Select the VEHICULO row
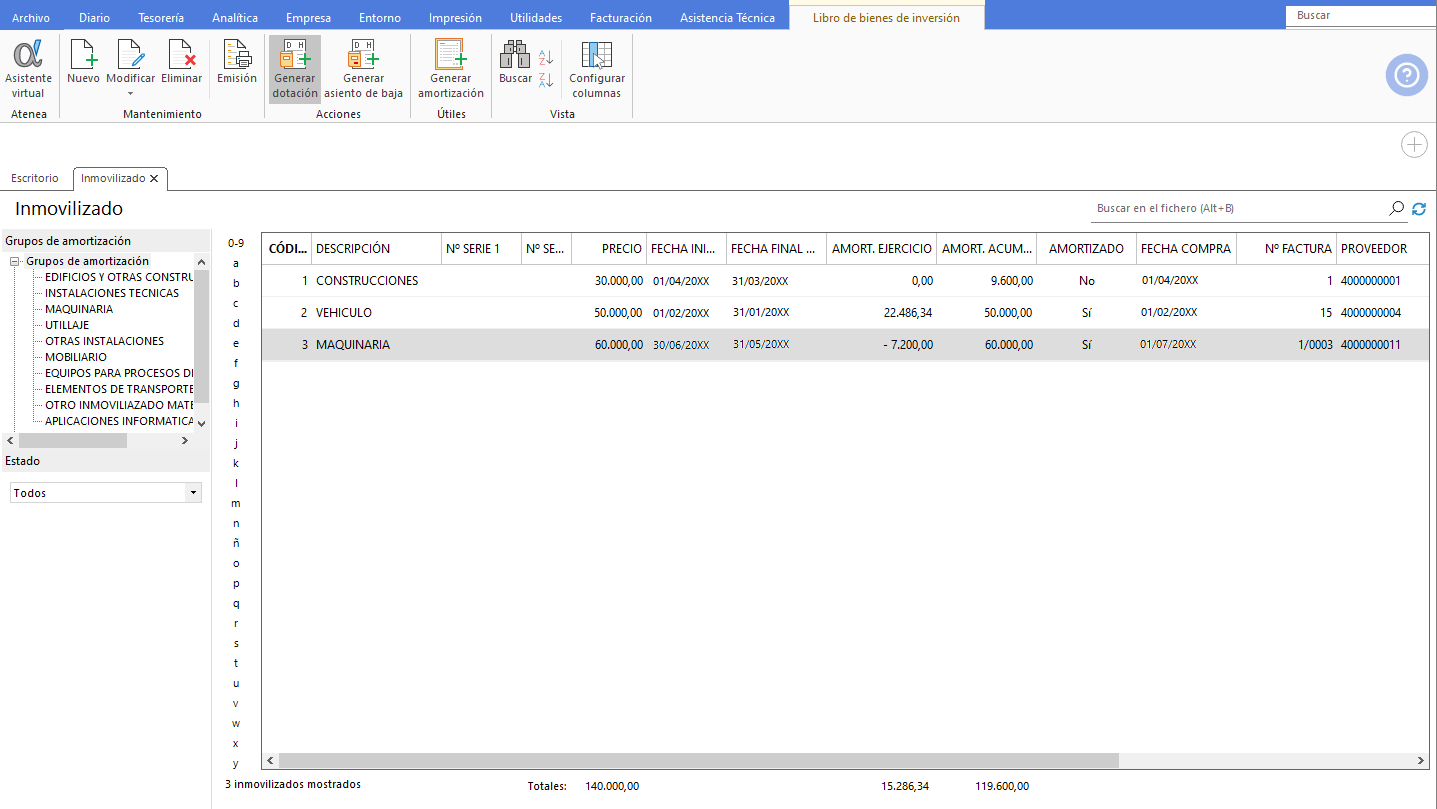 point(845,313)
